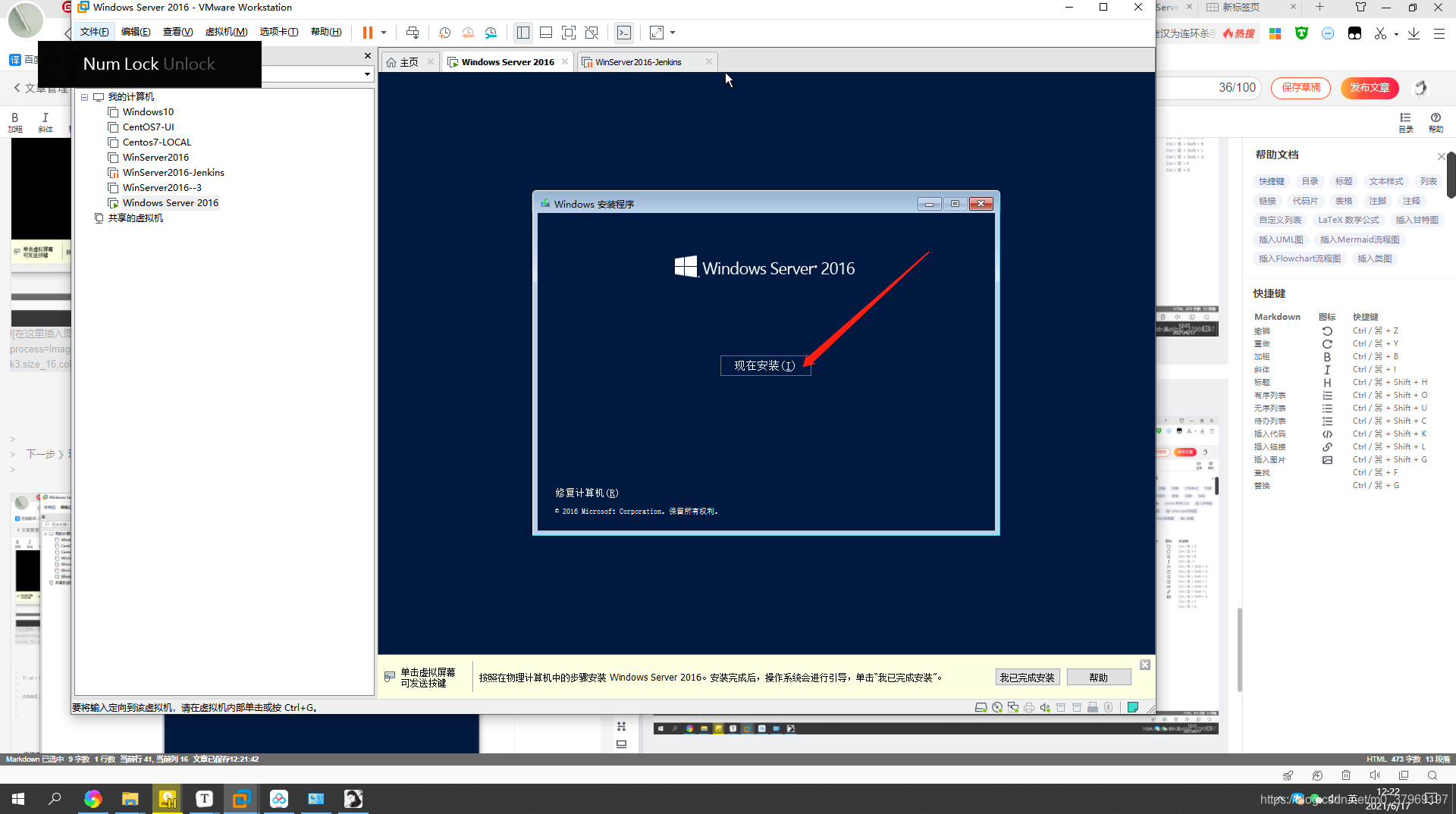The image size is (1456, 814).
Task: Click the bold 加粗 editor icon
Action: [x=15, y=122]
